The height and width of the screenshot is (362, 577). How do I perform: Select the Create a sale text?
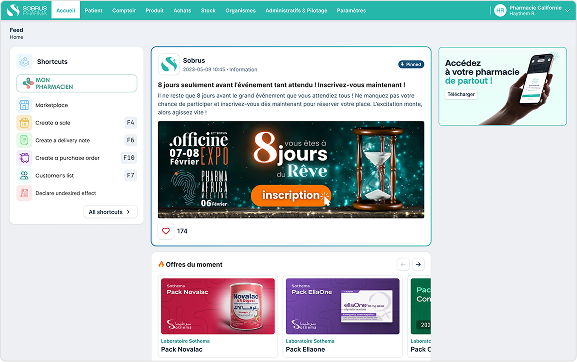[53, 123]
